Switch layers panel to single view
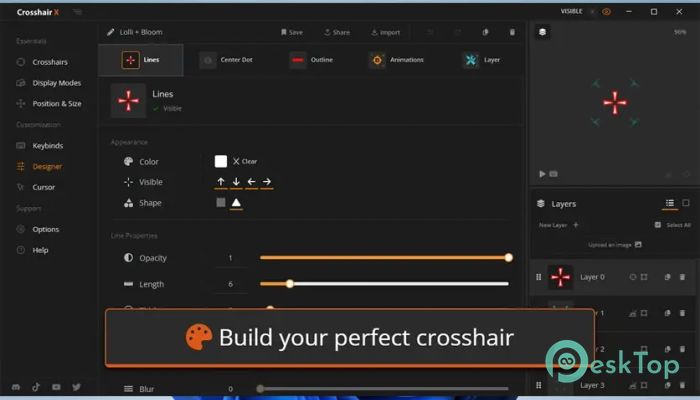Viewport: 700px width, 400px height. [x=686, y=203]
